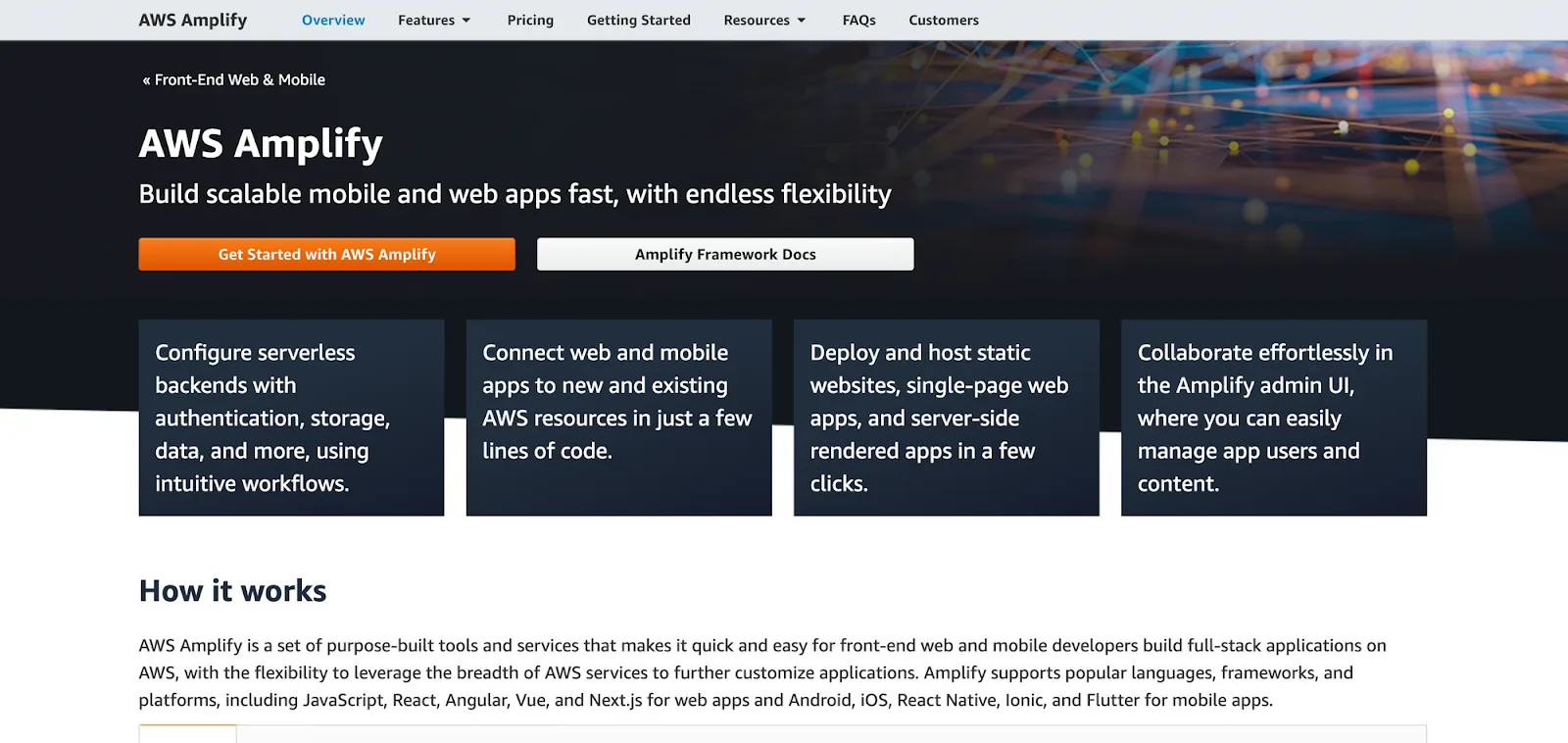The height and width of the screenshot is (743, 1568).
Task: Open the Amplify Framework Docs
Action: [x=725, y=254]
